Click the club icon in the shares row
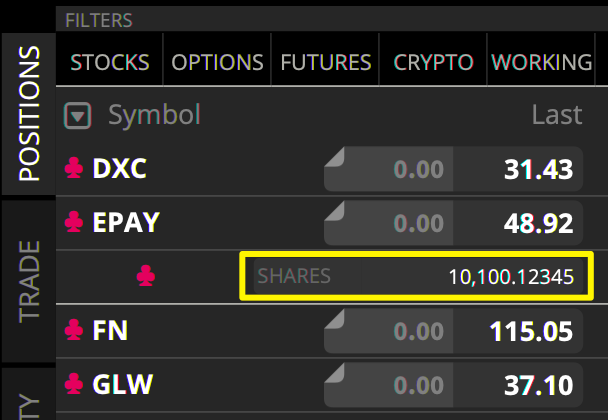This screenshot has width=608, height=420. coord(146,275)
